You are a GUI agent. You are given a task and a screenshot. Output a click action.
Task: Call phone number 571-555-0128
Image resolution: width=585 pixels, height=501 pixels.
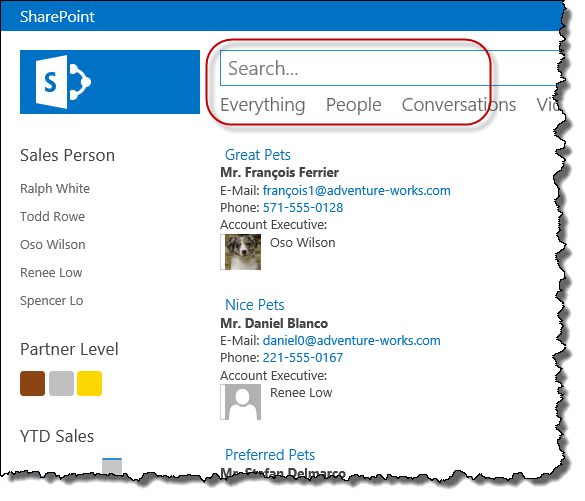pos(303,207)
